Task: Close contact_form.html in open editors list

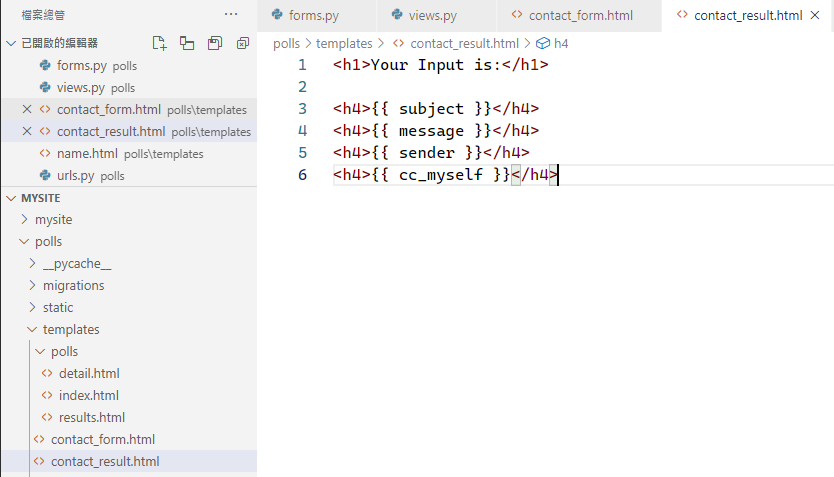Action: [27, 110]
